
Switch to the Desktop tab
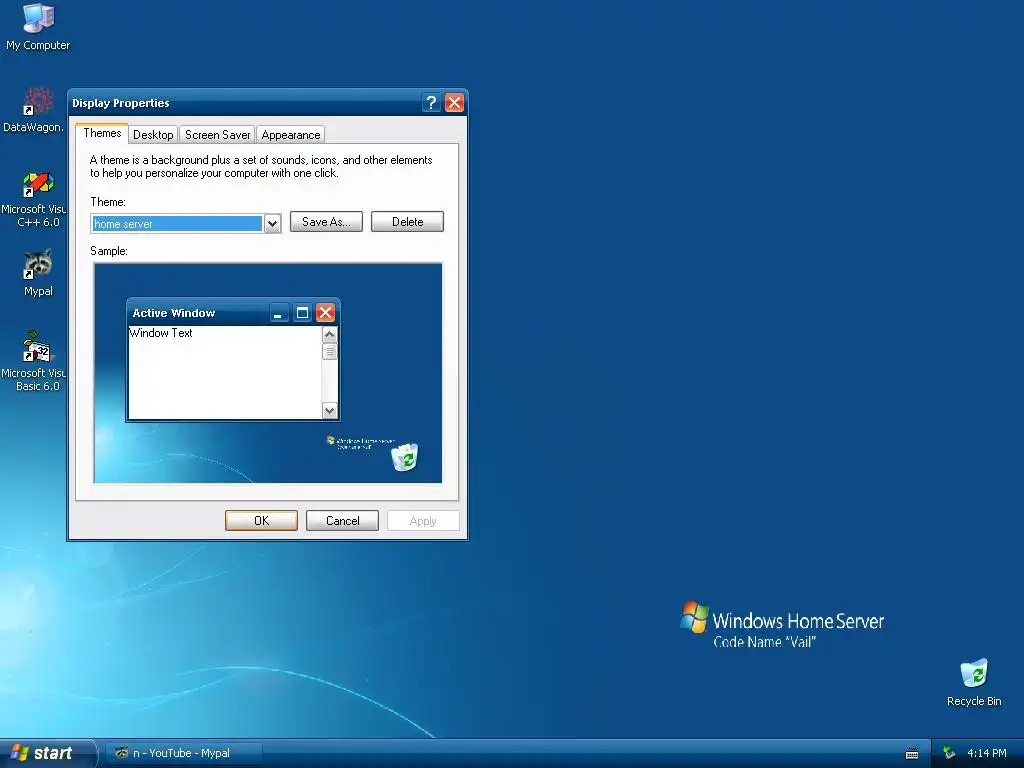tap(153, 135)
